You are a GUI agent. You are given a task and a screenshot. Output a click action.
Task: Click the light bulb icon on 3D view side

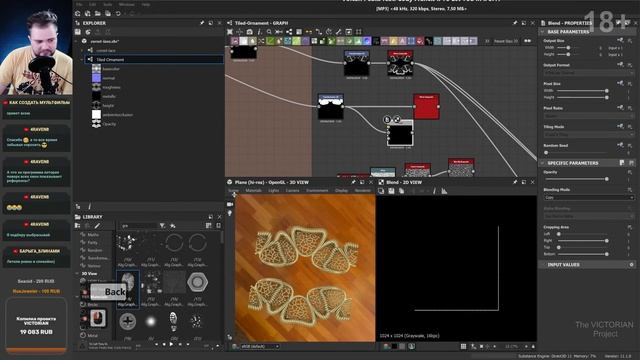click(230, 213)
